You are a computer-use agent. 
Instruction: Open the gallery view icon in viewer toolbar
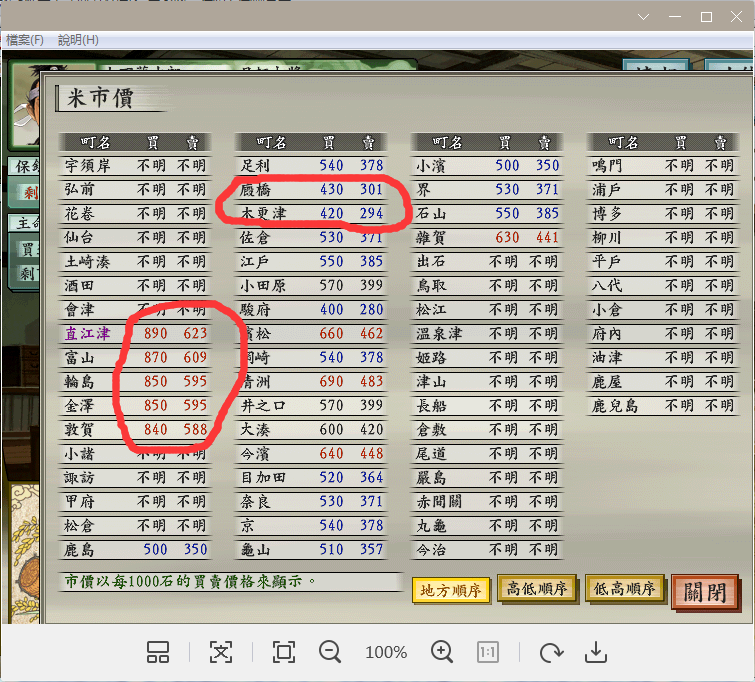[158, 652]
